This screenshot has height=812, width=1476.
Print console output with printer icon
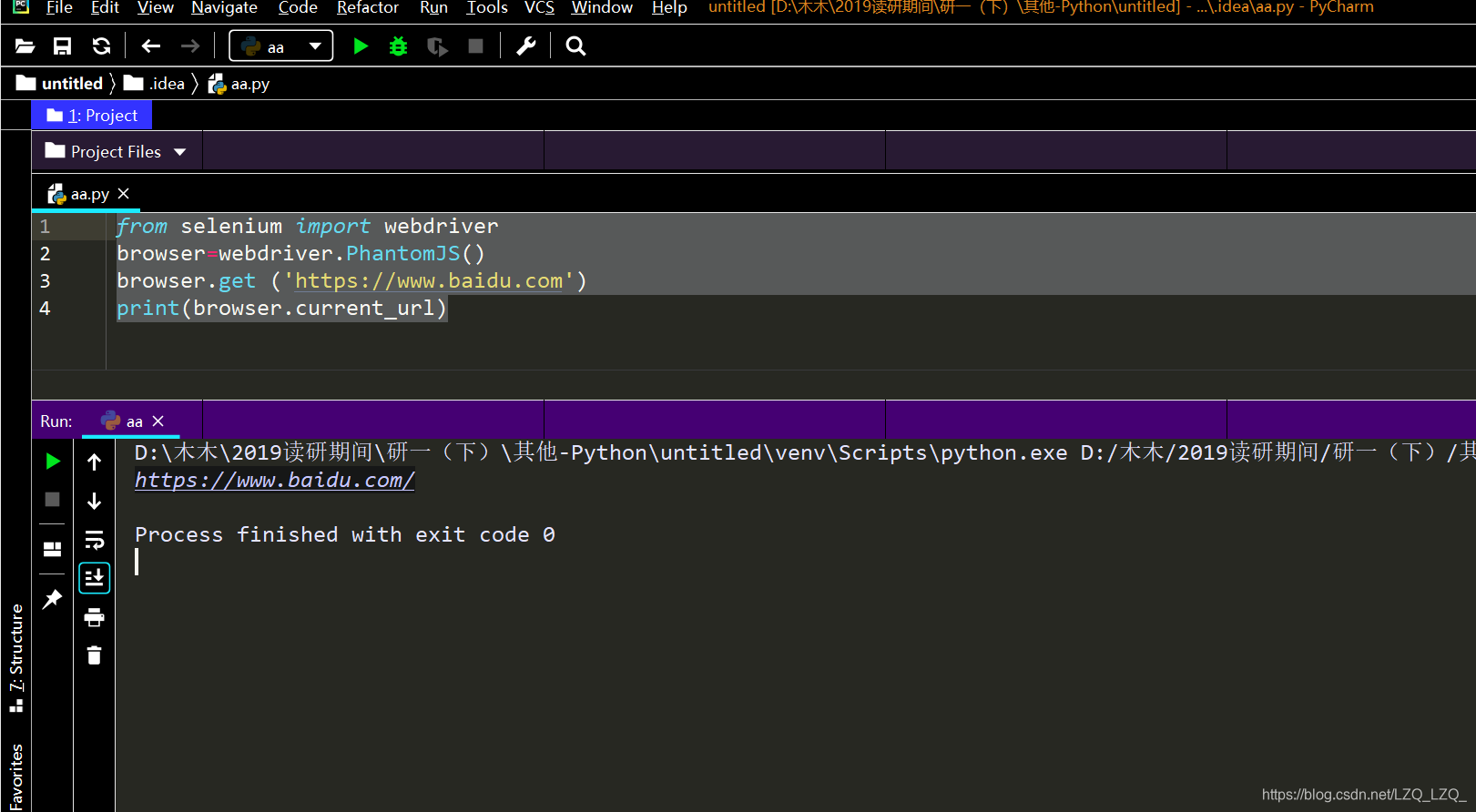pyautogui.click(x=95, y=618)
